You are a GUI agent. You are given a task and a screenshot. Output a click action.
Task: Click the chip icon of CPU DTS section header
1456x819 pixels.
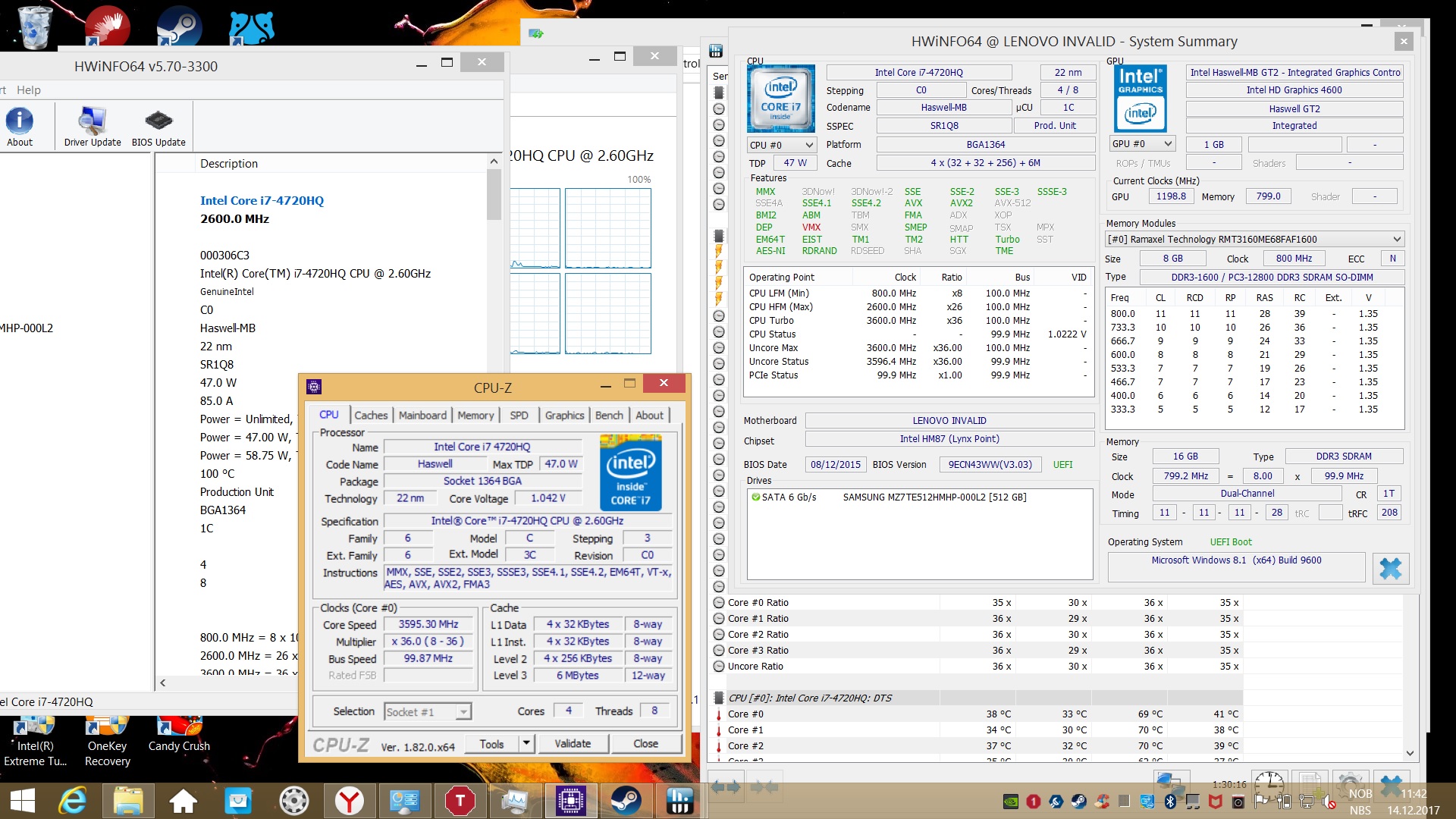719,698
